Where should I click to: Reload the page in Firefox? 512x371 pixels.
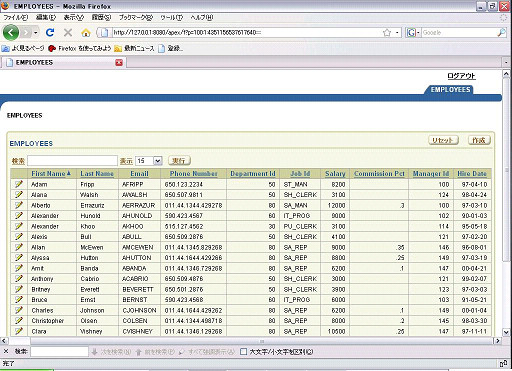point(50,32)
